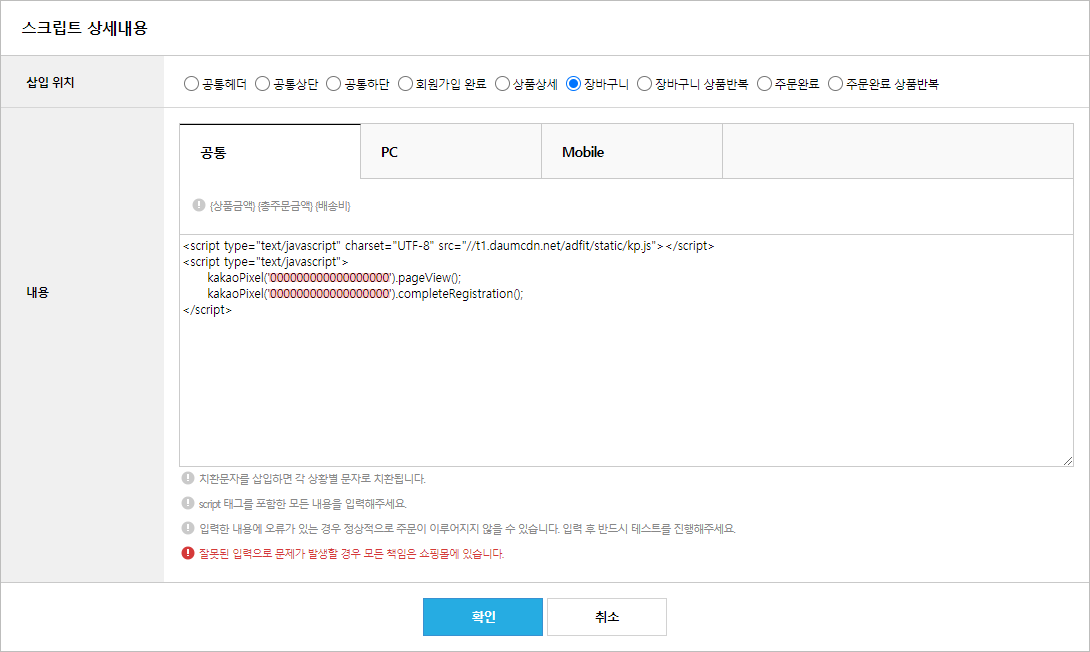Click the info icon before 치환문자를 삽입하면
This screenshot has height=652, width=1090.
coord(188,478)
